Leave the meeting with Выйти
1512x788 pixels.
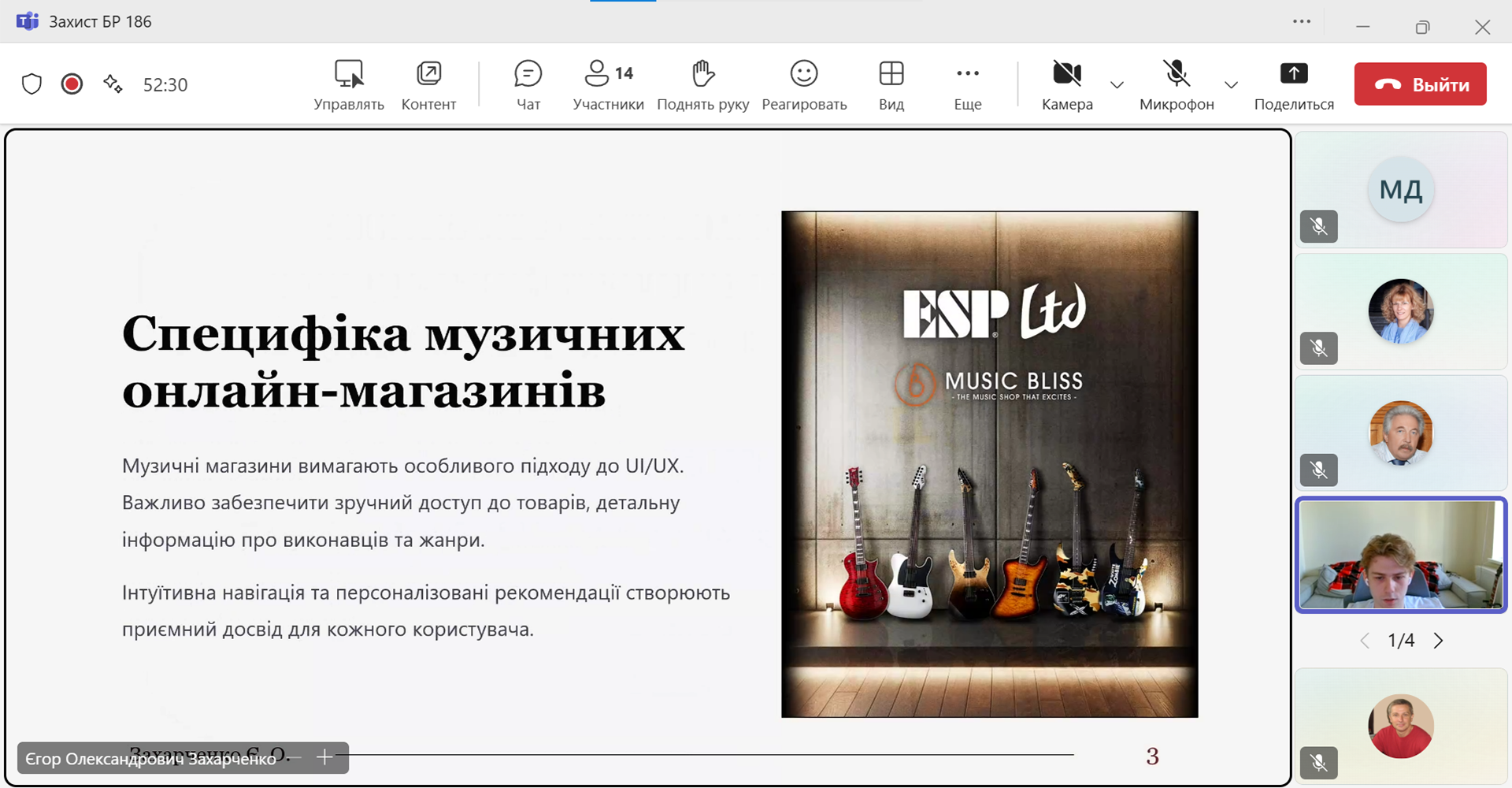point(1420,84)
